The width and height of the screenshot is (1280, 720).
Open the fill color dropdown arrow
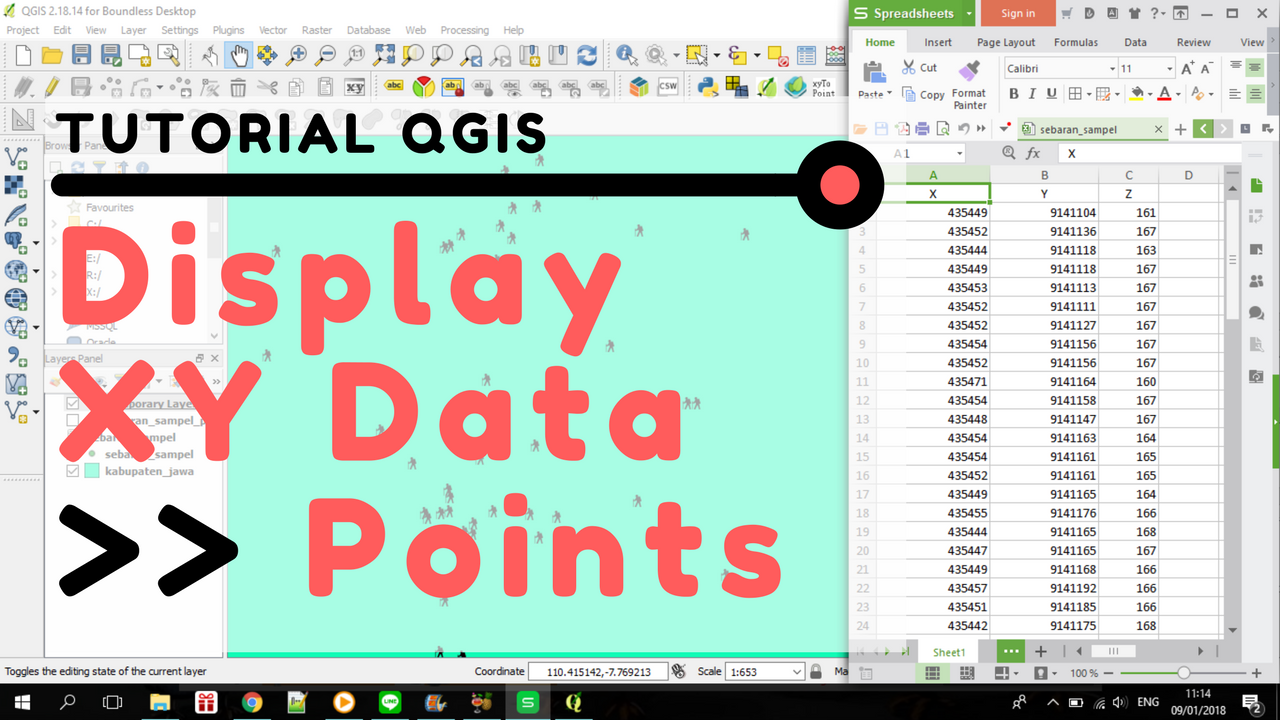click(1149, 94)
